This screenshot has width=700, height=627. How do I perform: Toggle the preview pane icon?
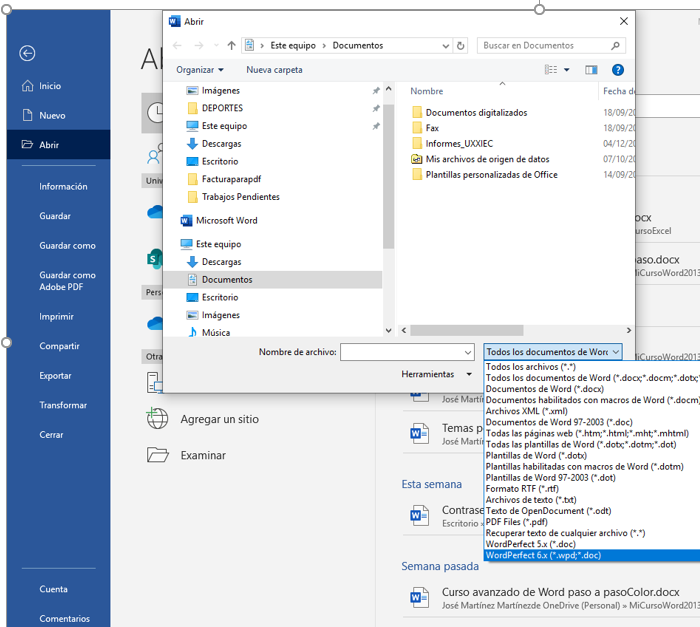[x=591, y=70]
